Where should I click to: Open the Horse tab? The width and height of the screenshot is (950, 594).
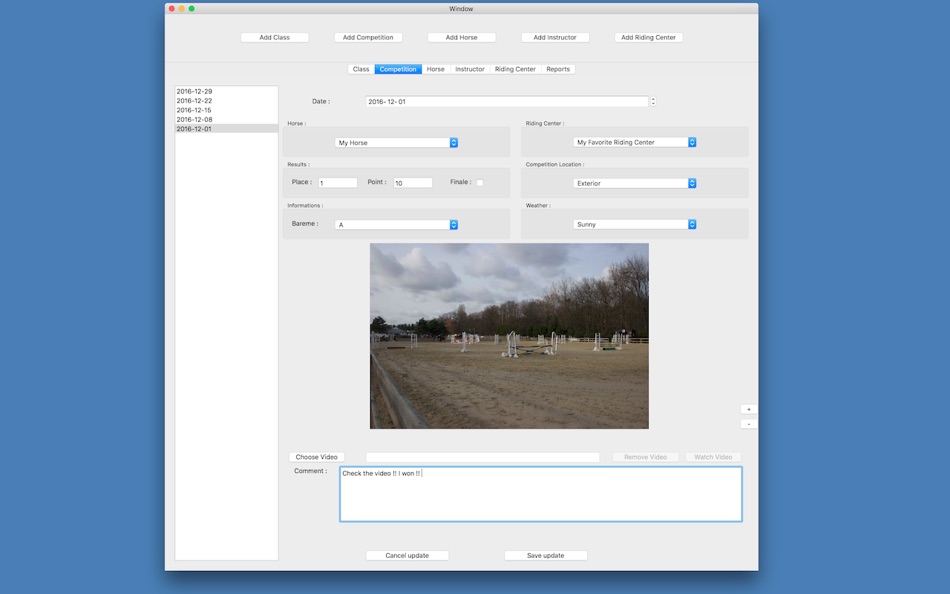(x=436, y=69)
